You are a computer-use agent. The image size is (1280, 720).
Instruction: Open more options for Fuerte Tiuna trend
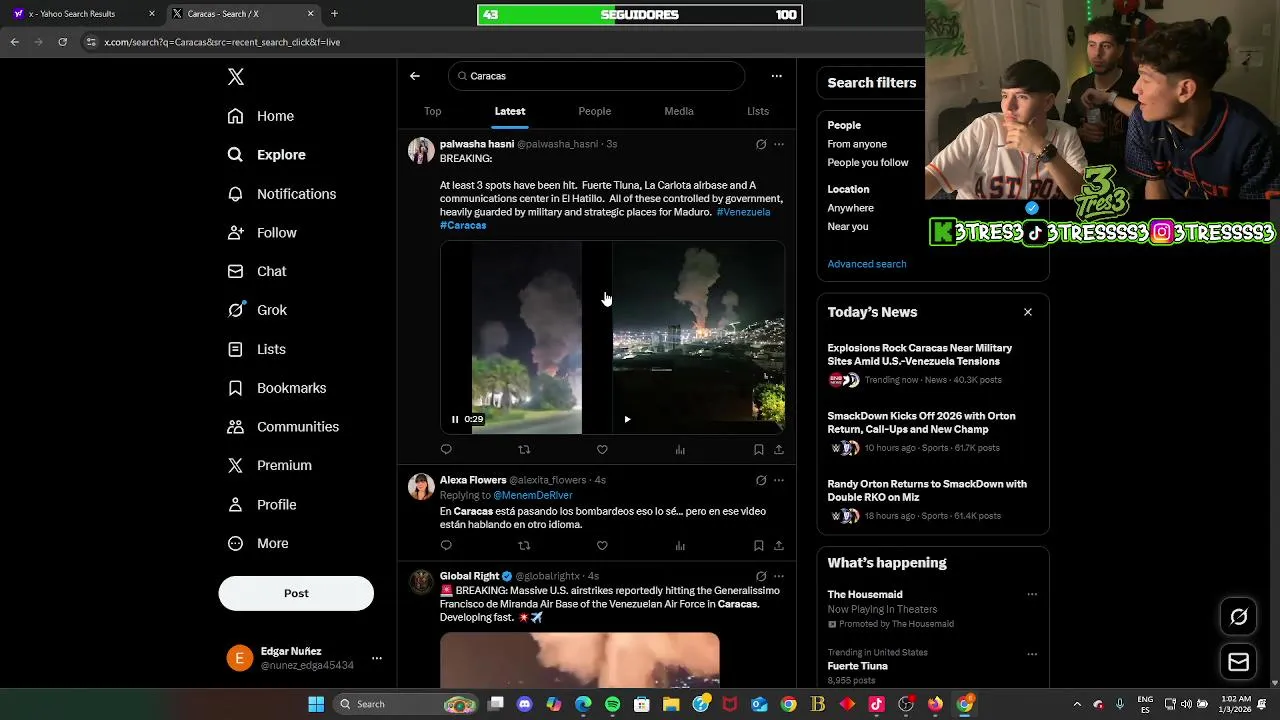pos(1032,654)
